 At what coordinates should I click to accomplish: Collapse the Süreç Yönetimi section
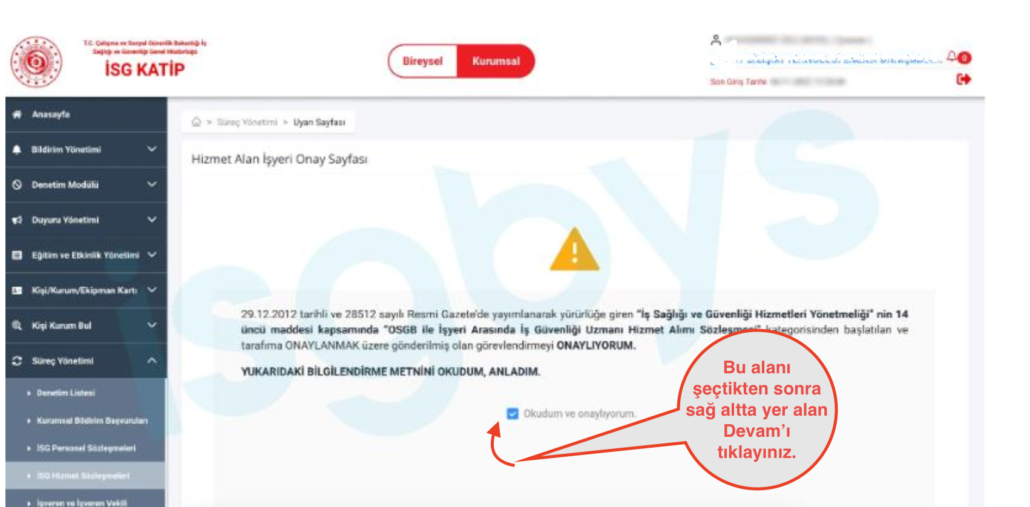[x=83, y=361]
